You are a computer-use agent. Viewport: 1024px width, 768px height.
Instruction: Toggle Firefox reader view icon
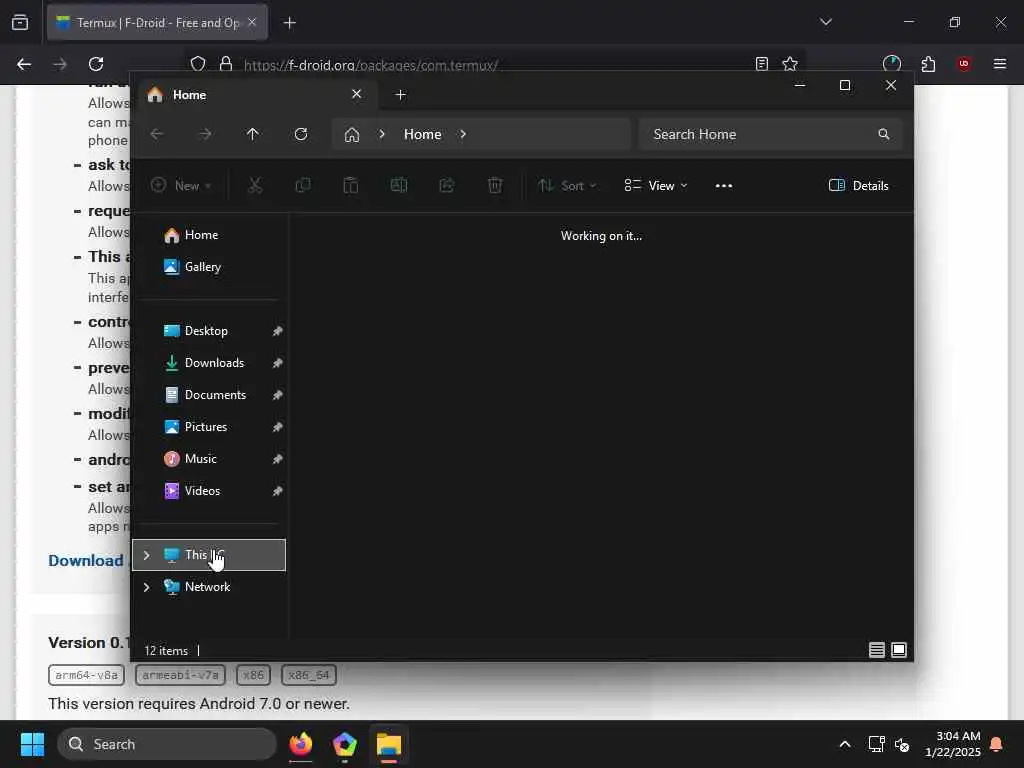(x=761, y=64)
